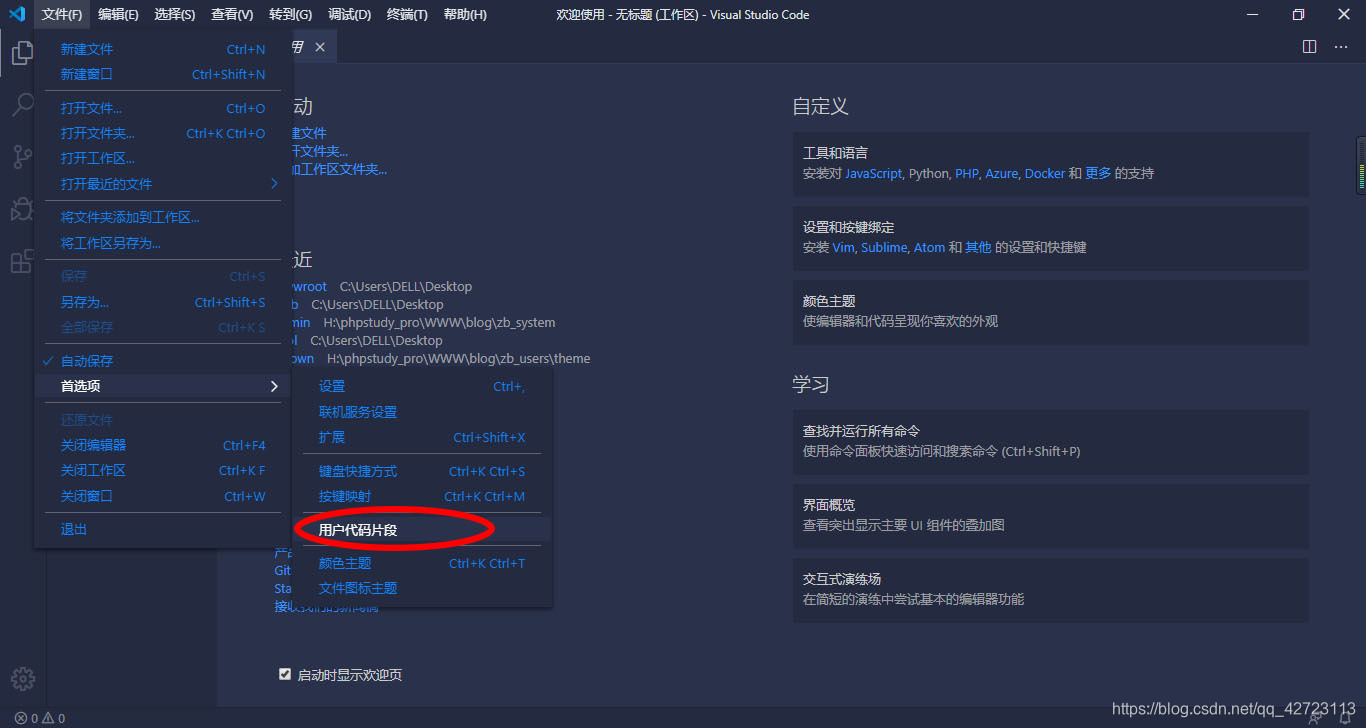This screenshot has width=1366, height=728.
Task: Select 打开文件... menu entry
Action: 164,108
